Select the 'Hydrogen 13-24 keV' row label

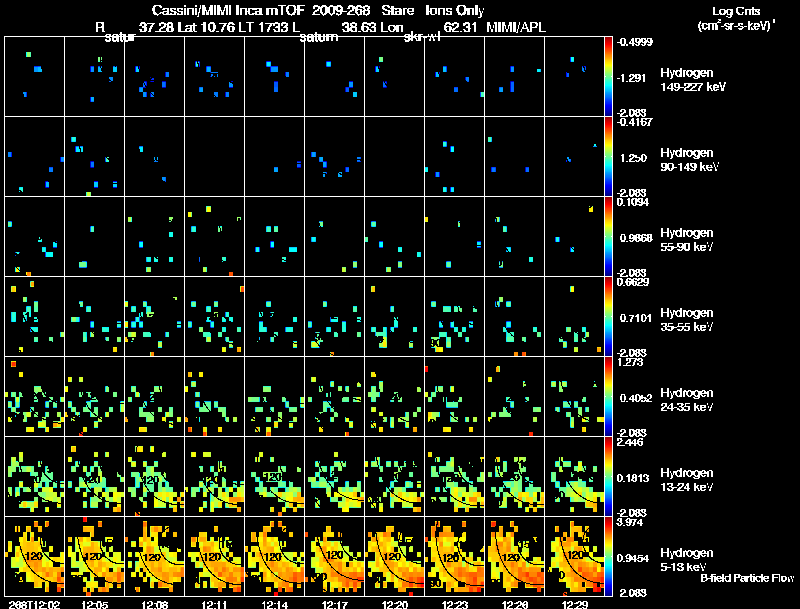pos(687,480)
